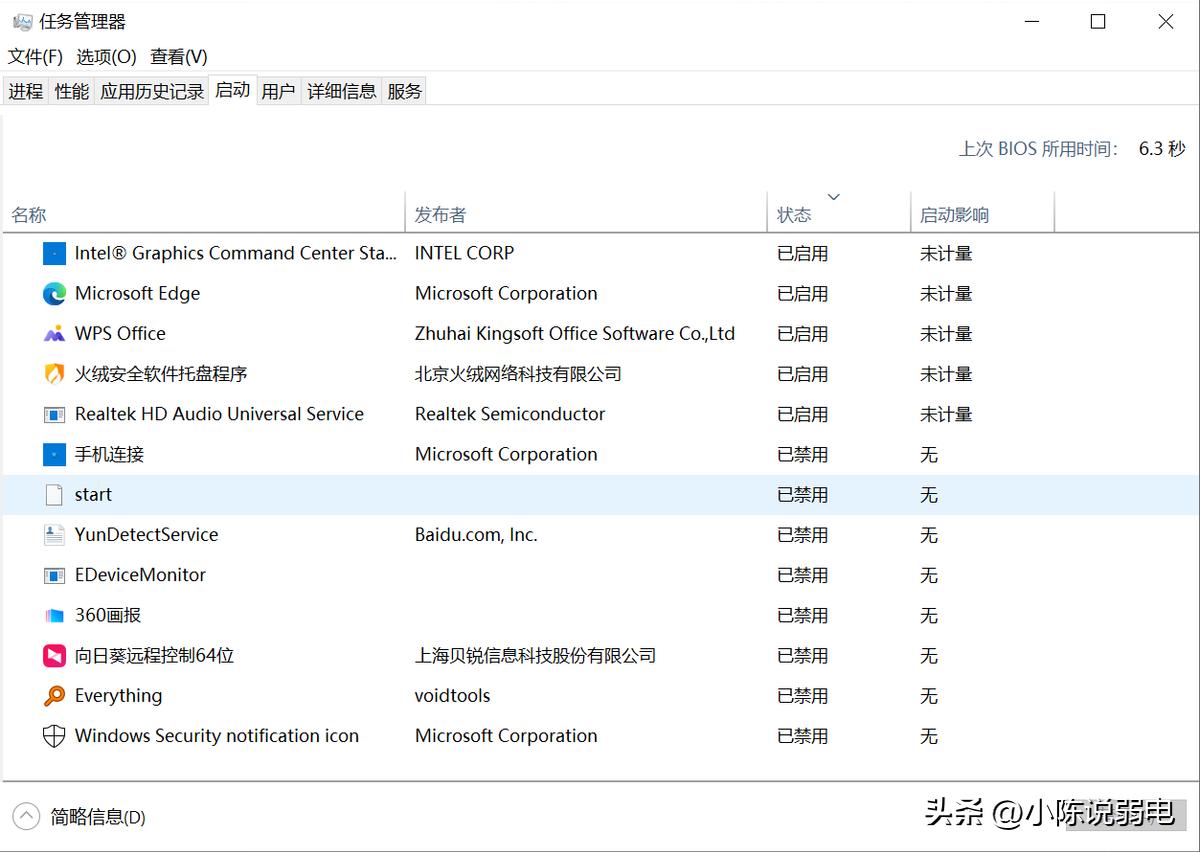Click the 火绒安全软件托盘程序 flame icon
Screen dimensions: 1200x852
coord(53,373)
